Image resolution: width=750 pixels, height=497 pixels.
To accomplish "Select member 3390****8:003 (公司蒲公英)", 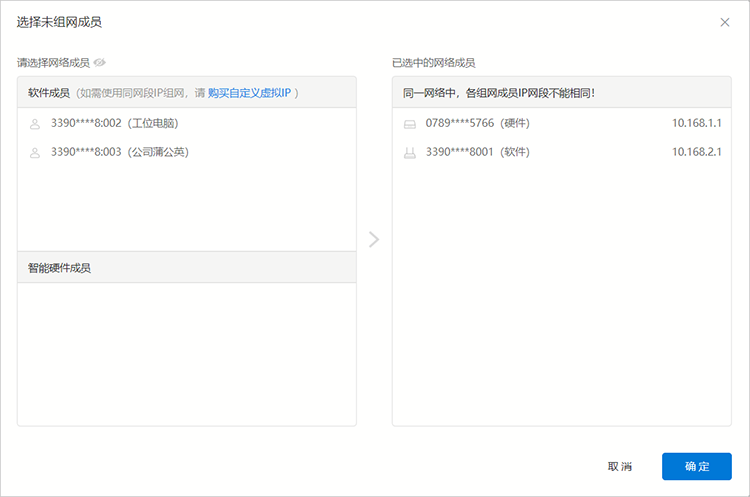I will tap(187, 152).
